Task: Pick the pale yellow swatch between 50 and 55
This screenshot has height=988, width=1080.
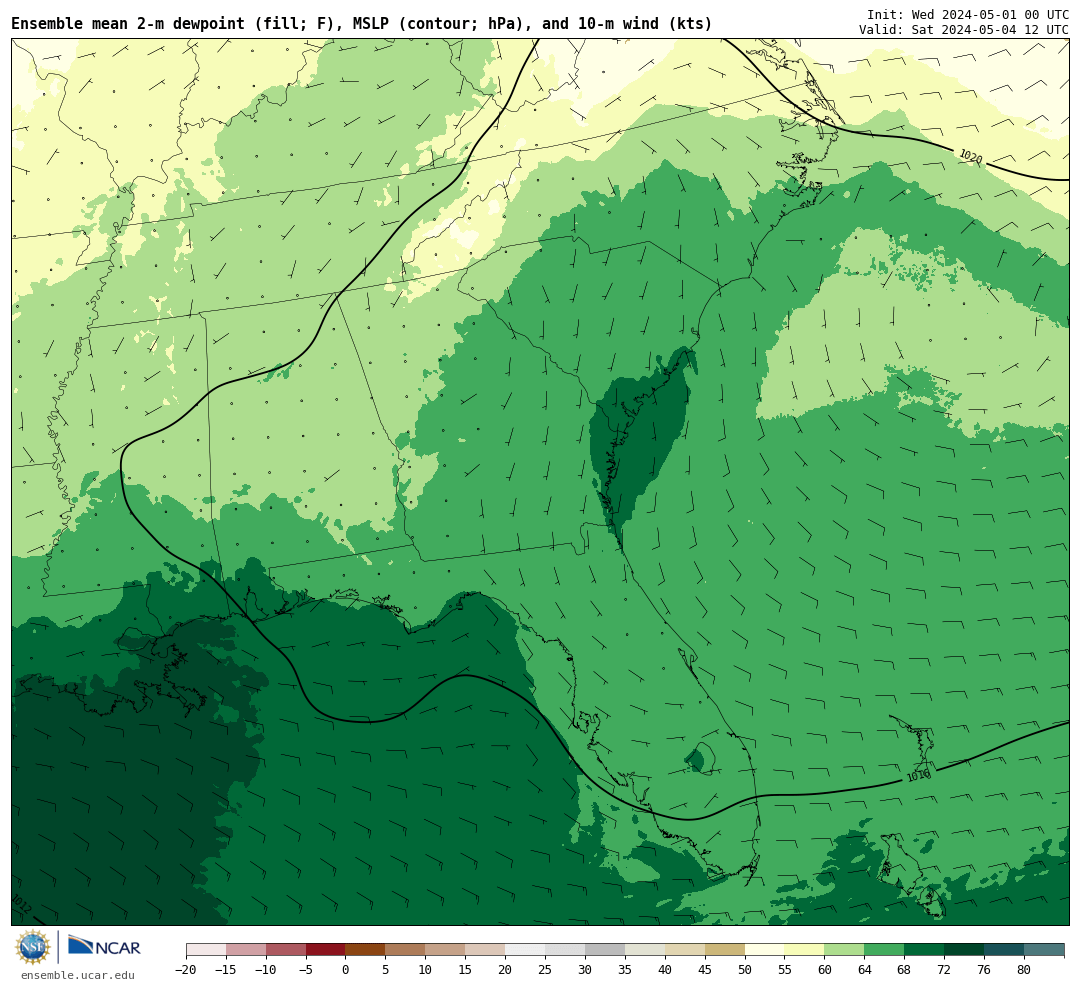Action: [x=765, y=950]
